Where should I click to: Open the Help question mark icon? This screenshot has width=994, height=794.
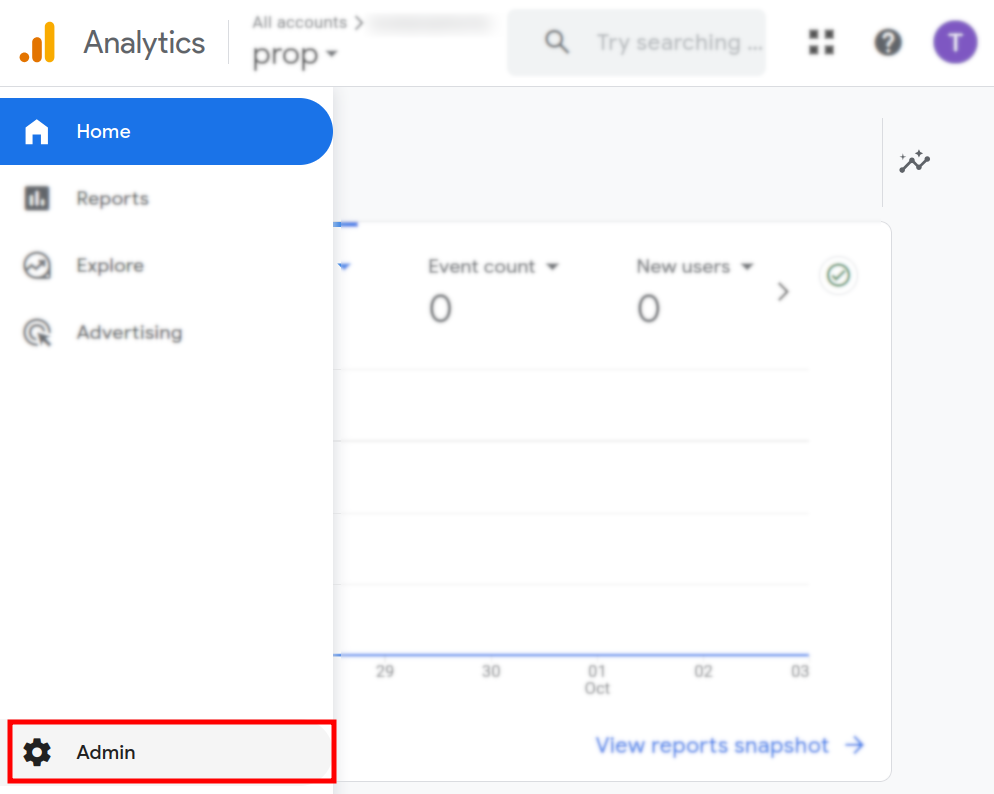(x=887, y=42)
